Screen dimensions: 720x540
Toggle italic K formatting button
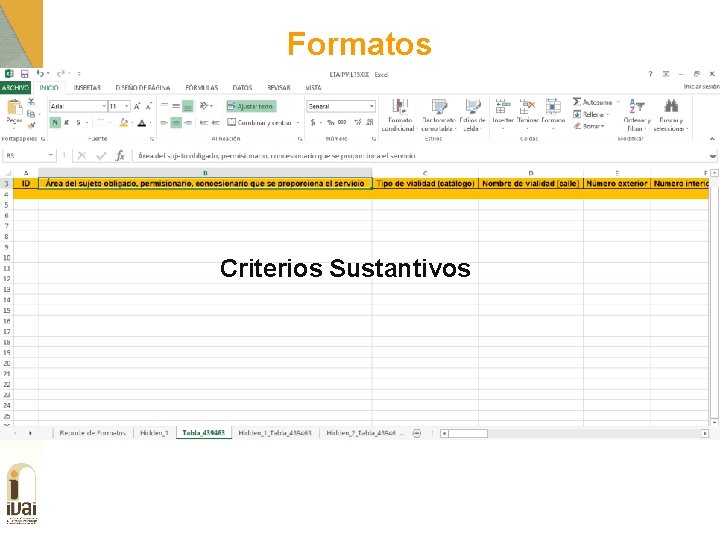[67, 123]
